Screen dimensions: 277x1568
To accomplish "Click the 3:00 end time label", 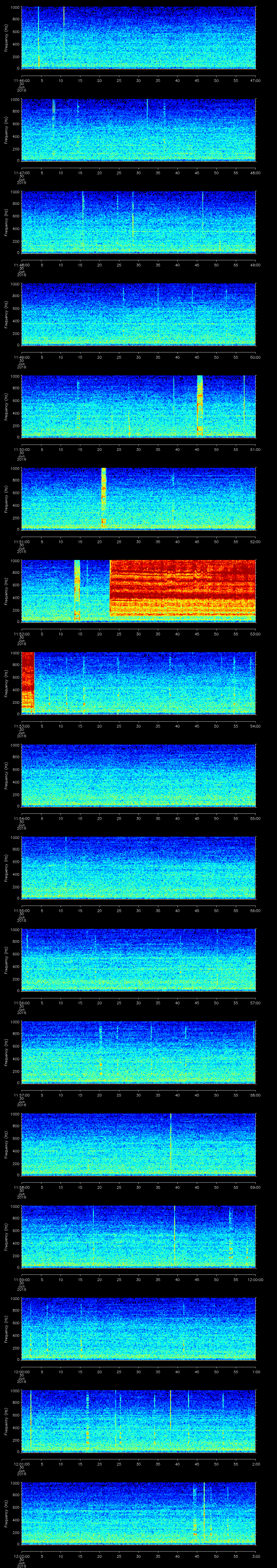I will point(256,1556).
